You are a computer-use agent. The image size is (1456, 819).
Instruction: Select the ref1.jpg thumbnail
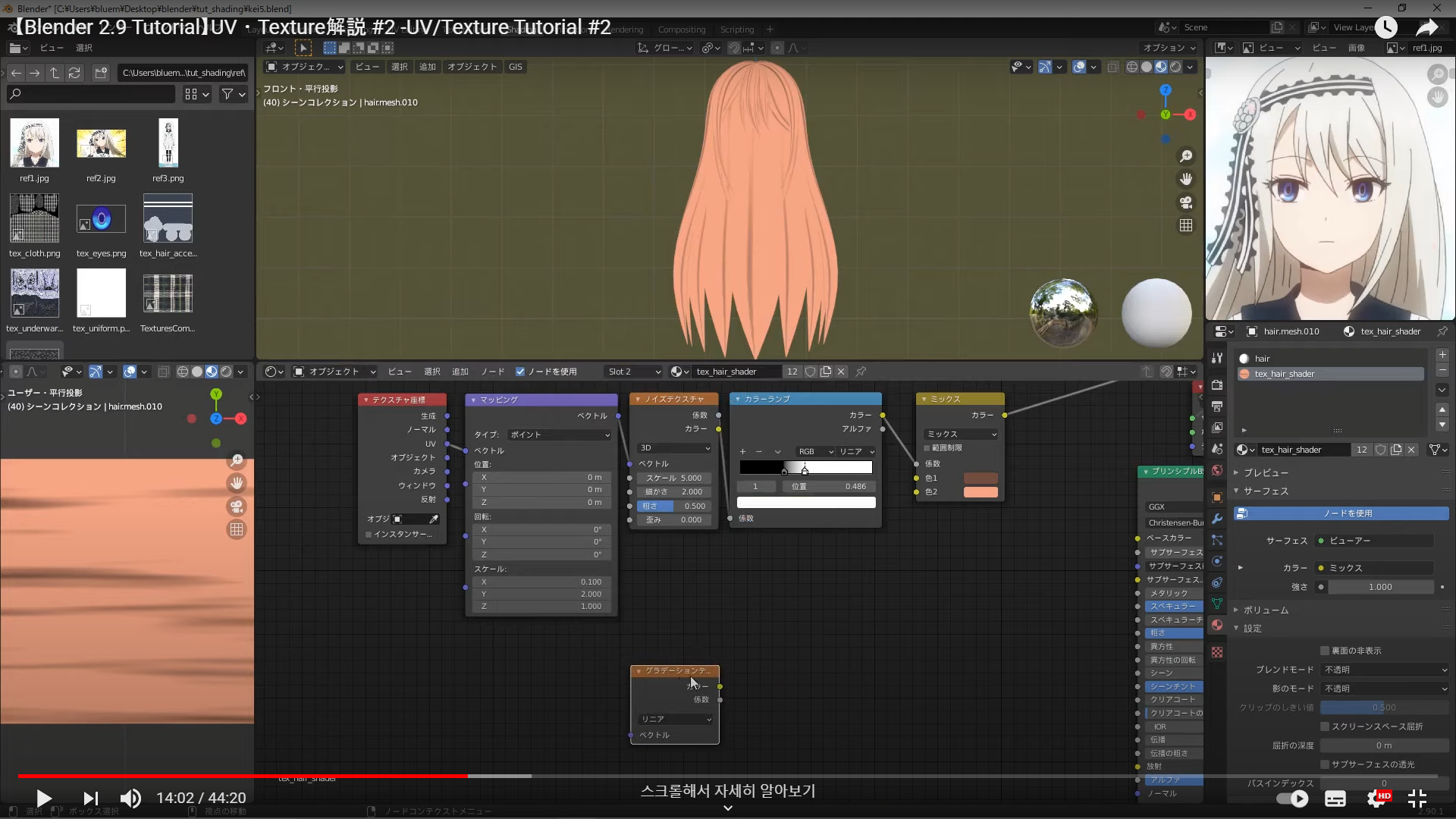[34, 144]
